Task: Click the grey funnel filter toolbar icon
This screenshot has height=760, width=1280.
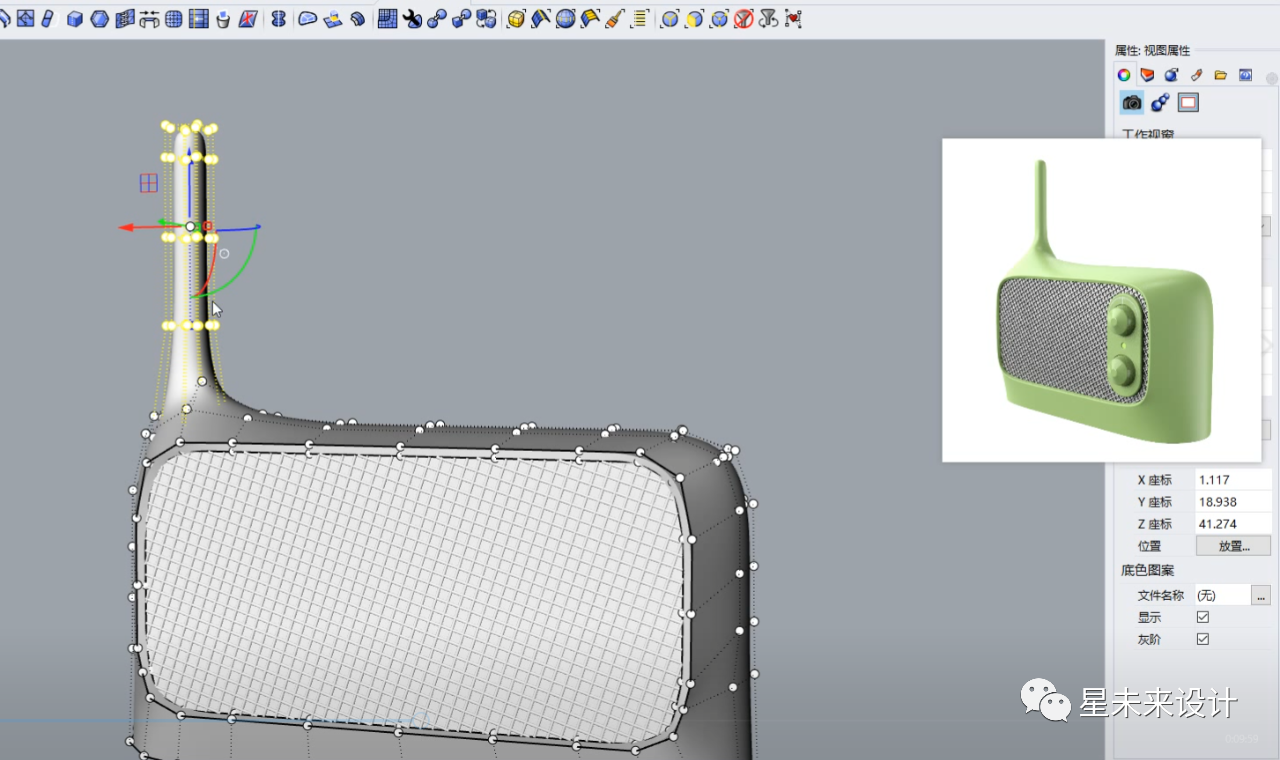Action: point(768,18)
